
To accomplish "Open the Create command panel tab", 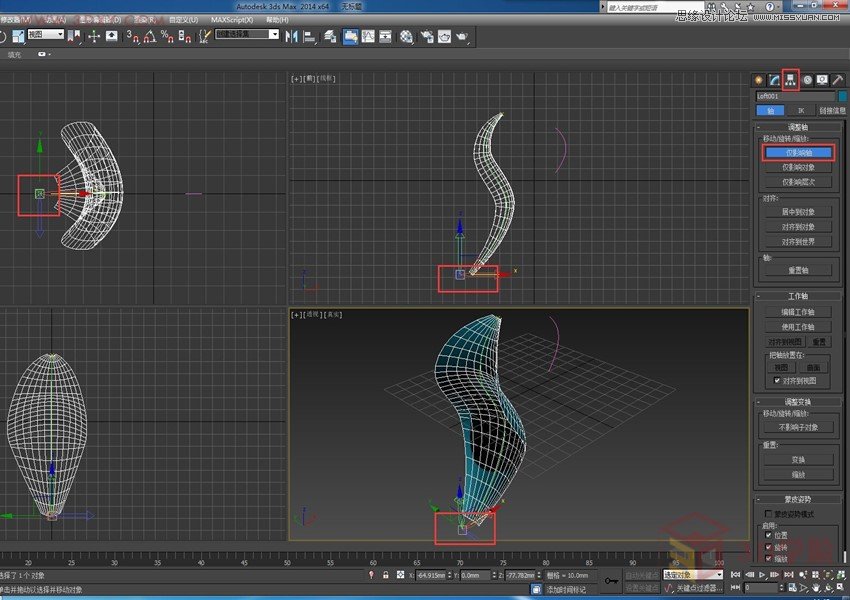I will (758, 80).
